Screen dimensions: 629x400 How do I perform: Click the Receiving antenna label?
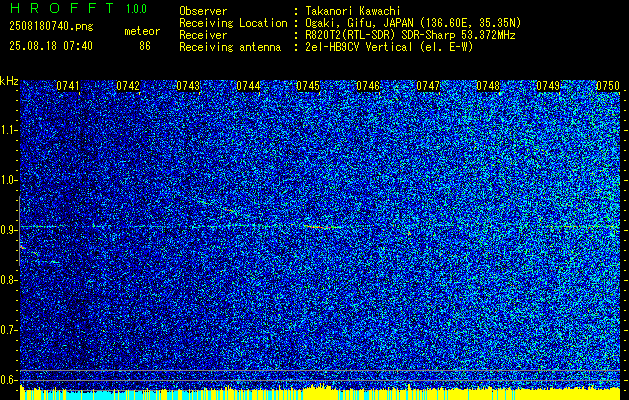point(230,47)
